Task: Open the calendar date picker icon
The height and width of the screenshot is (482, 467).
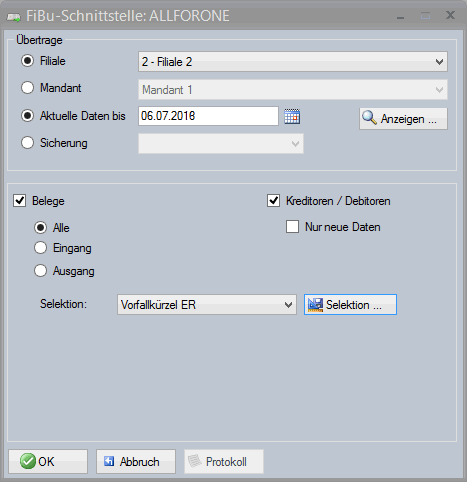Action: click(x=292, y=116)
